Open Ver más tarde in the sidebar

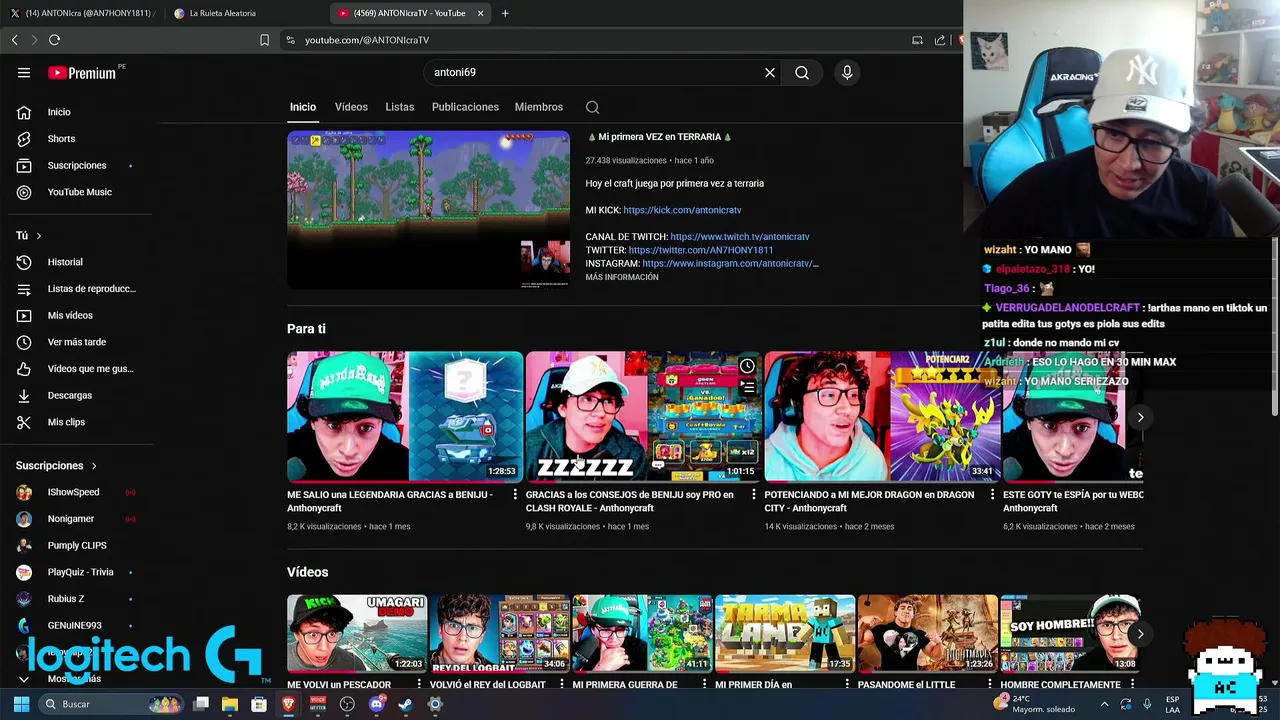[76, 342]
